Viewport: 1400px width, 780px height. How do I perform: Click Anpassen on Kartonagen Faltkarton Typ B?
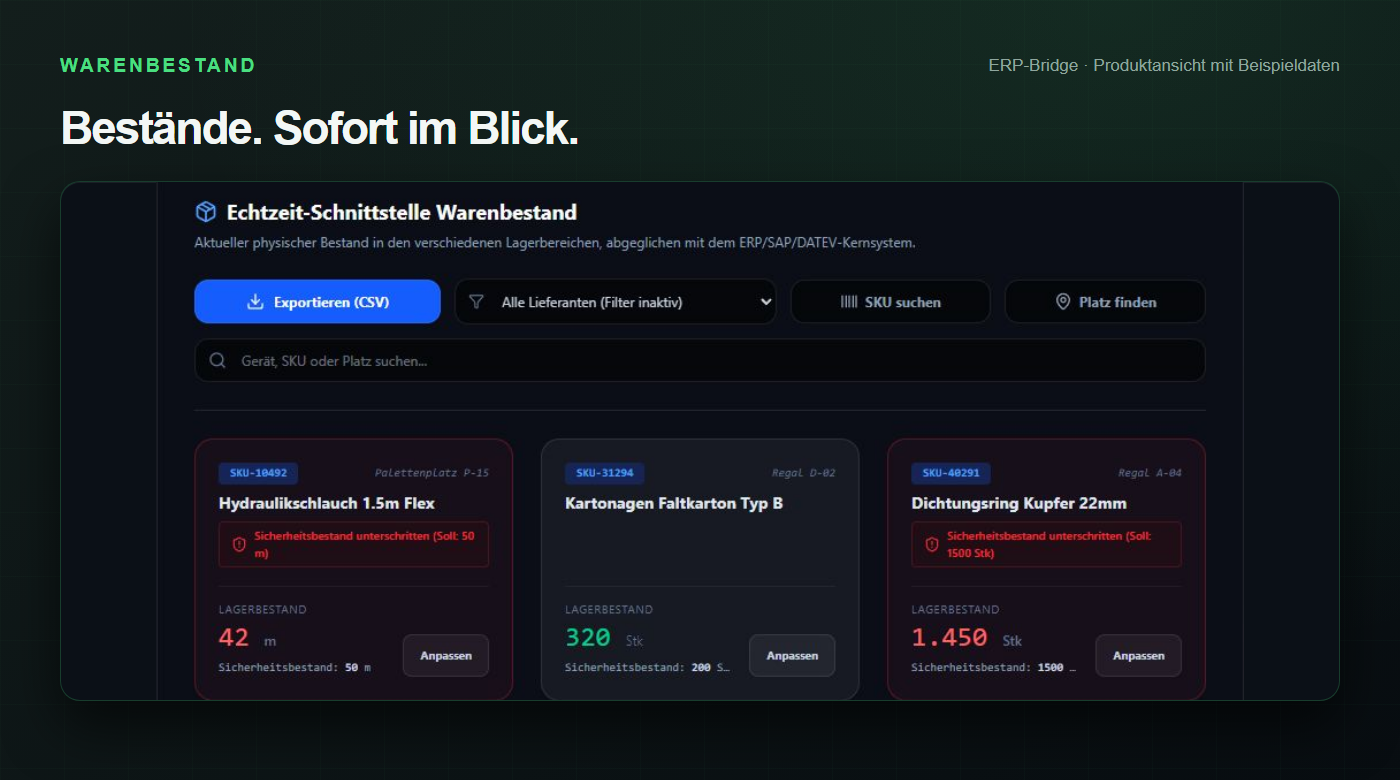coord(792,656)
